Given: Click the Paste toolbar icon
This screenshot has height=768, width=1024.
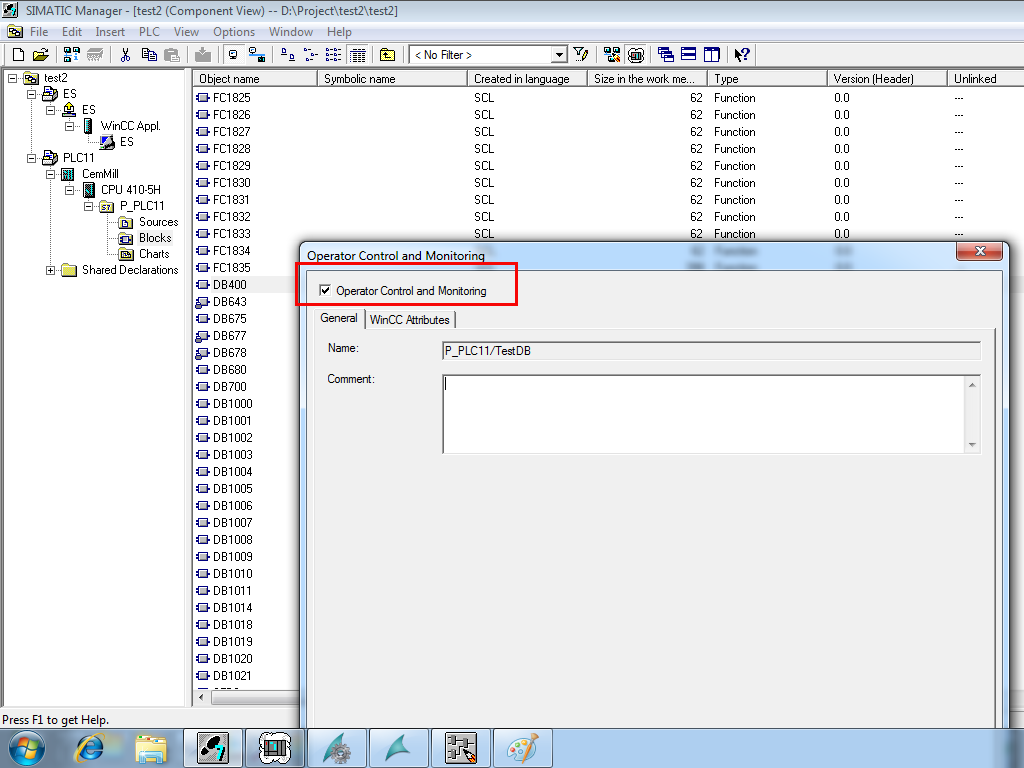Looking at the screenshot, I should [172, 55].
